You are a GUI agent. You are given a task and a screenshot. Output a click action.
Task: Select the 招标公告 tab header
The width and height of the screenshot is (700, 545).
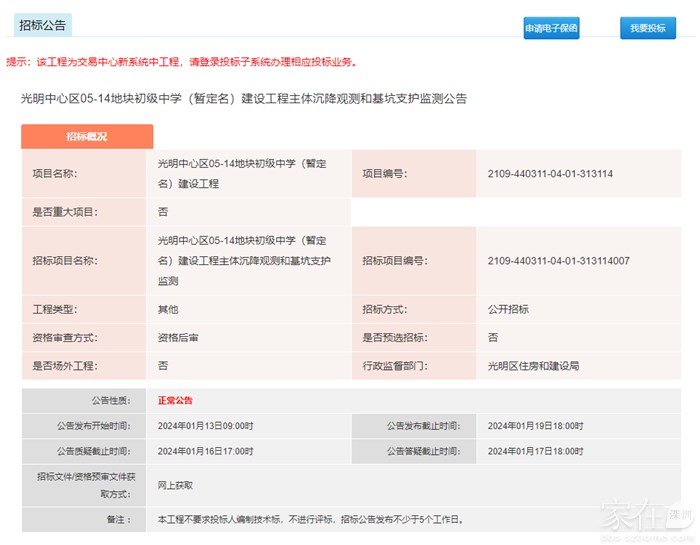pyautogui.click(x=43, y=25)
